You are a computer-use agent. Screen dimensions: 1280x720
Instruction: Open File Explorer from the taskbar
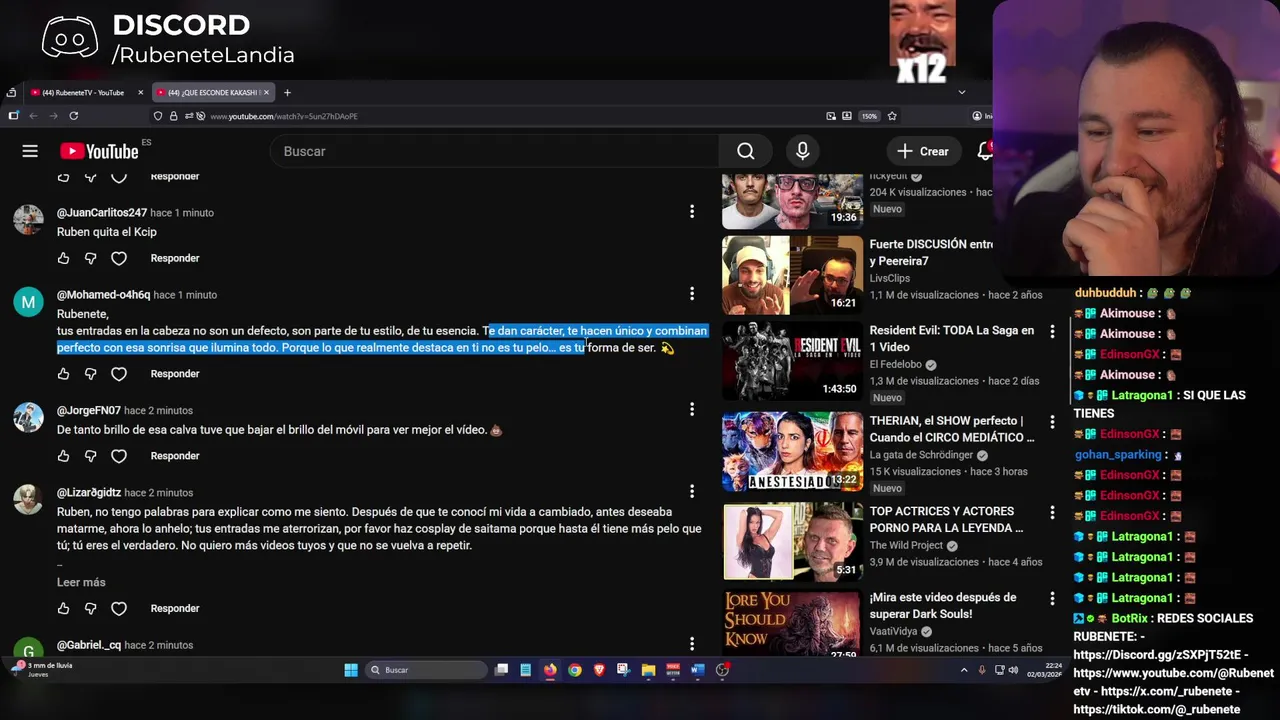point(648,670)
